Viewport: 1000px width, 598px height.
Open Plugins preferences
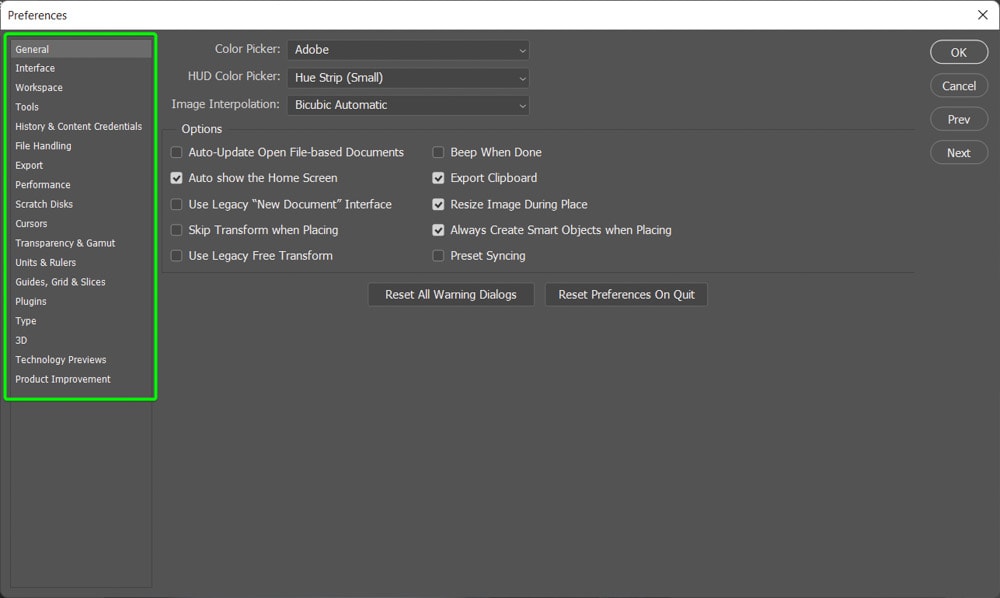coord(81,302)
